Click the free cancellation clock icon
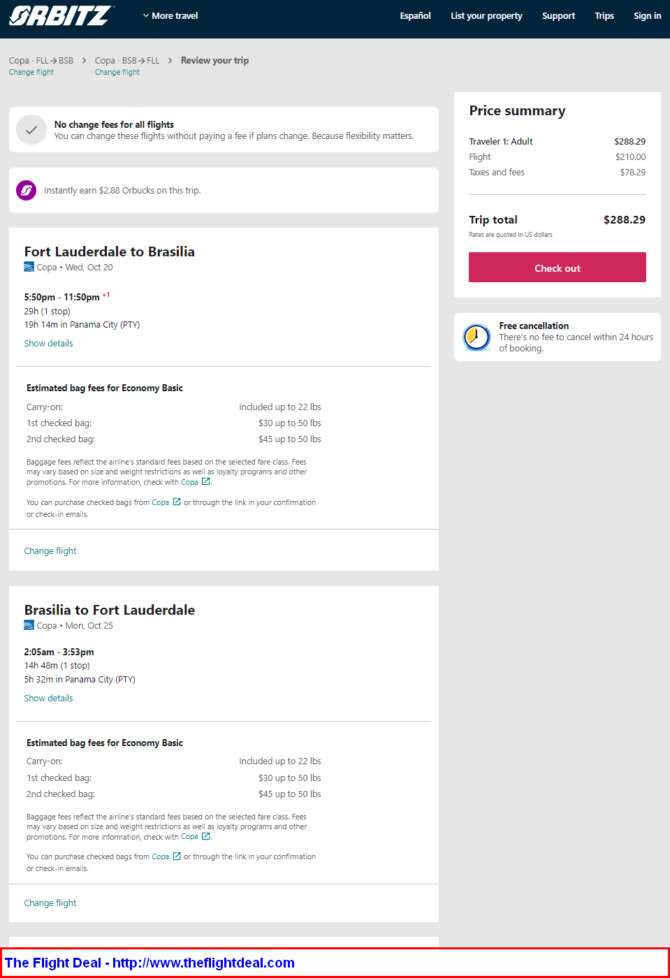 [x=477, y=337]
